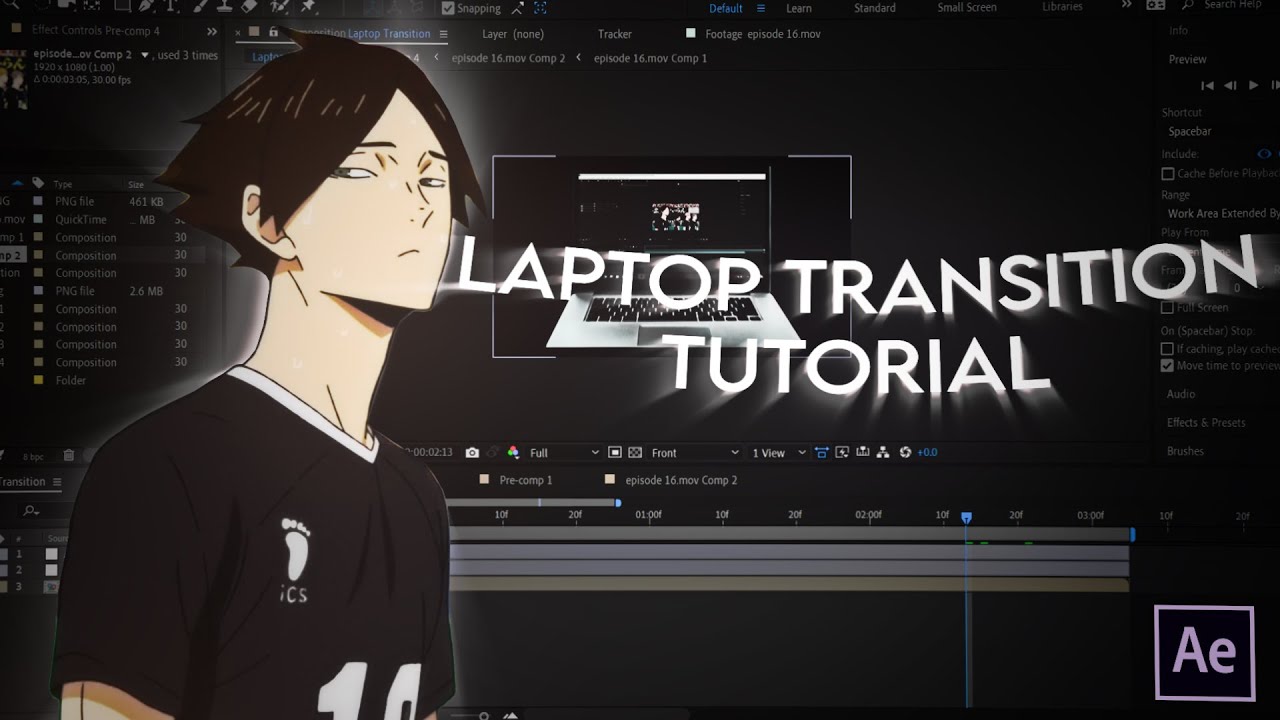Toggle include video eye icon in Preview
The image size is (1280, 720).
(1264, 154)
